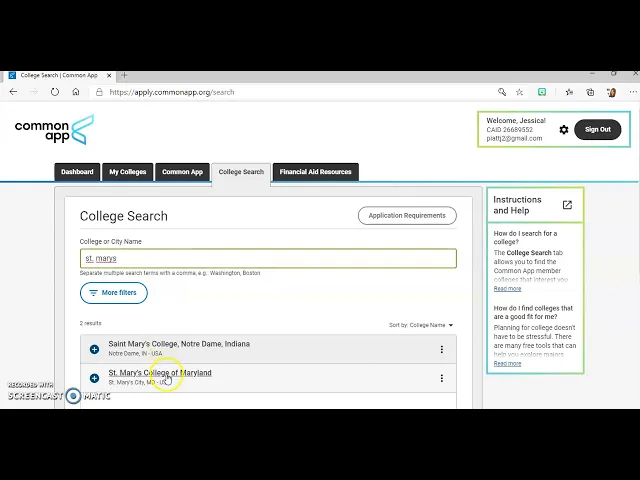Viewport: 640px width, 480px height.
Task: Open browser settings ellipsis menu
Action: [633, 92]
